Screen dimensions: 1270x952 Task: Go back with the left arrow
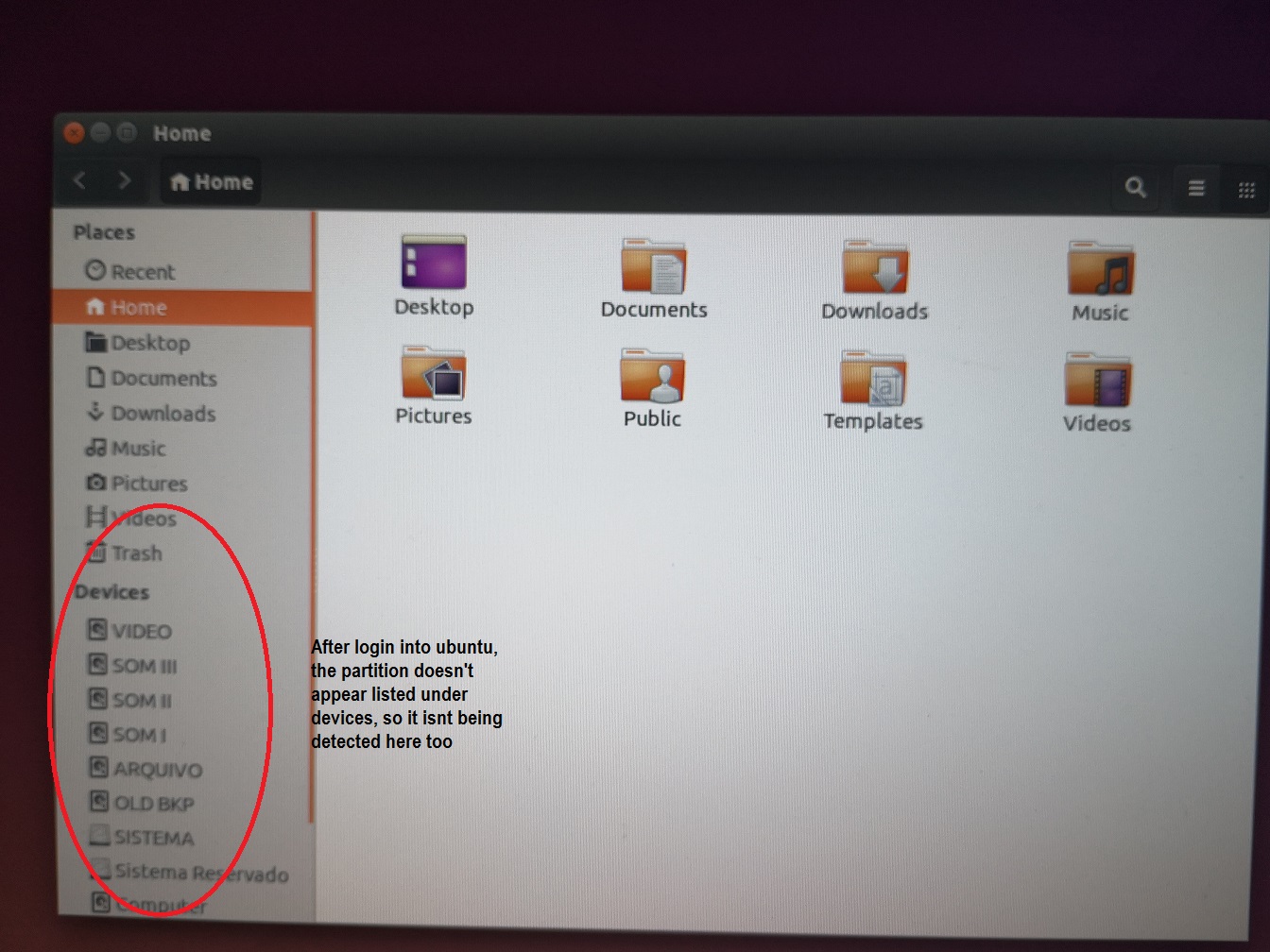pos(80,179)
